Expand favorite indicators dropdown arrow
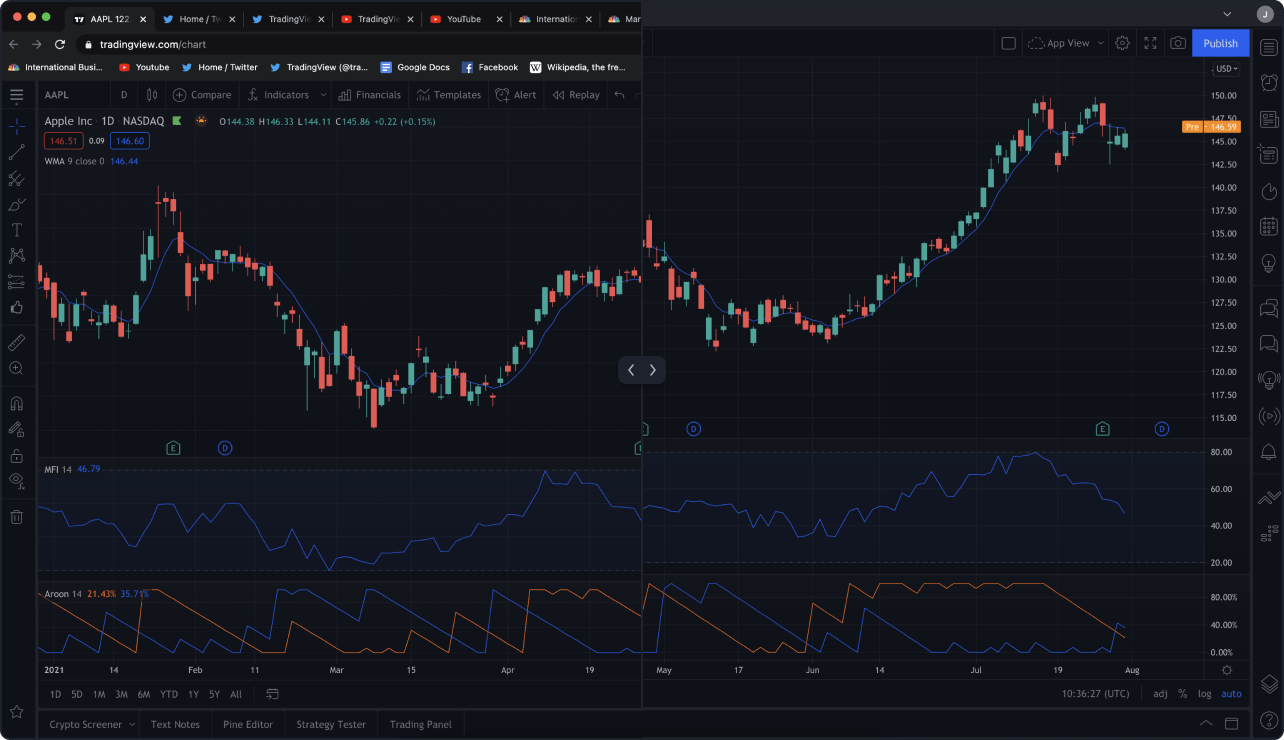 [x=322, y=95]
